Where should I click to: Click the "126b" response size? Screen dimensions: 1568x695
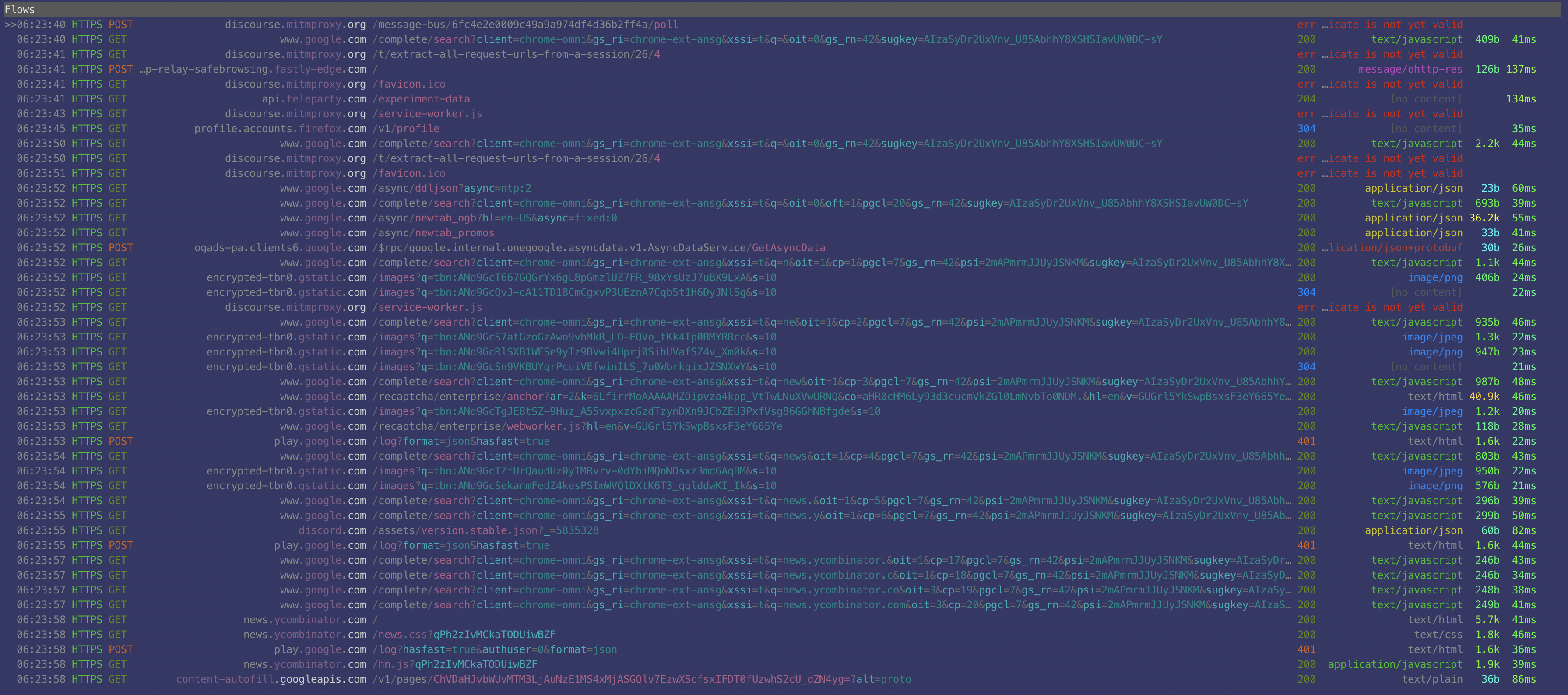1487,69
